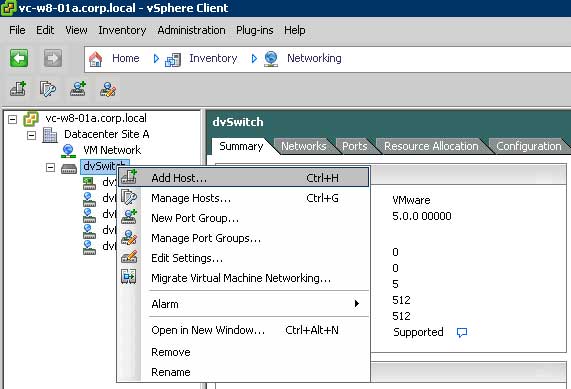Screen dimensions: 571x389
Task: Collapse the Datacenter Site A node
Action: point(32,135)
